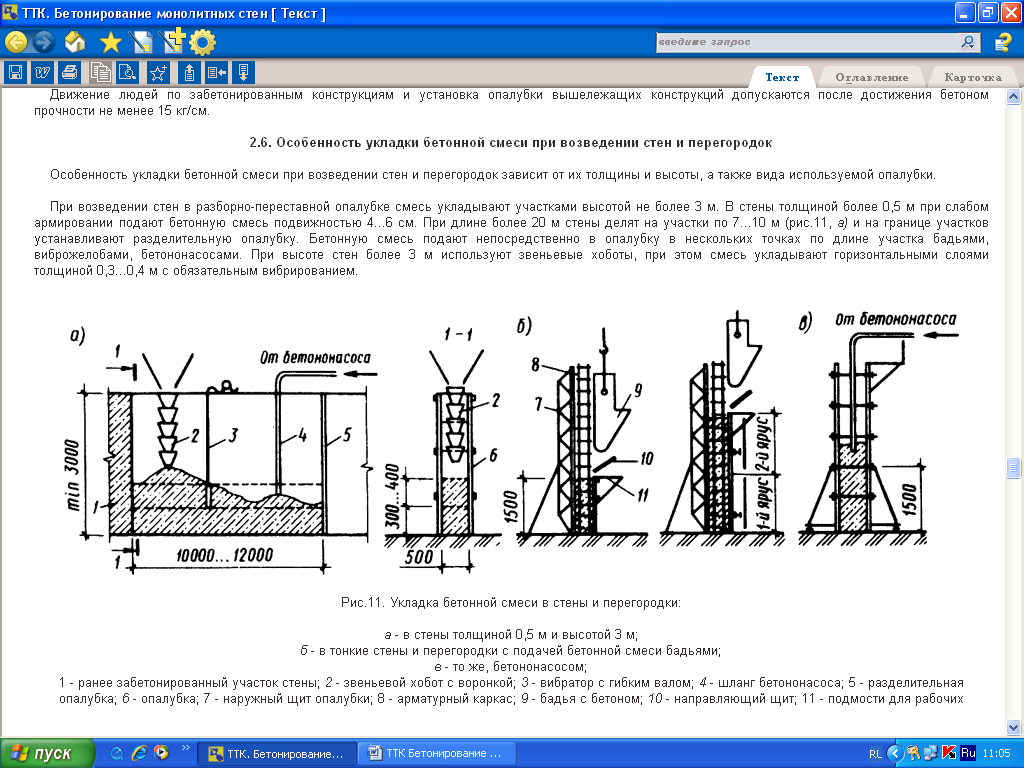This screenshot has width=1024, height=768.
Task: Save the document with the floppy disk icon
Action: (x=15, y=72)
